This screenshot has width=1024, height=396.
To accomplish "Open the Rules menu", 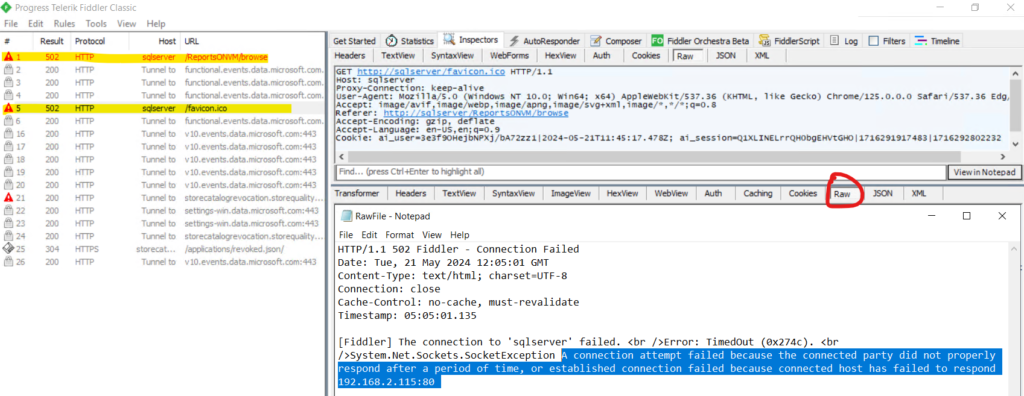I will click(65, 24).
